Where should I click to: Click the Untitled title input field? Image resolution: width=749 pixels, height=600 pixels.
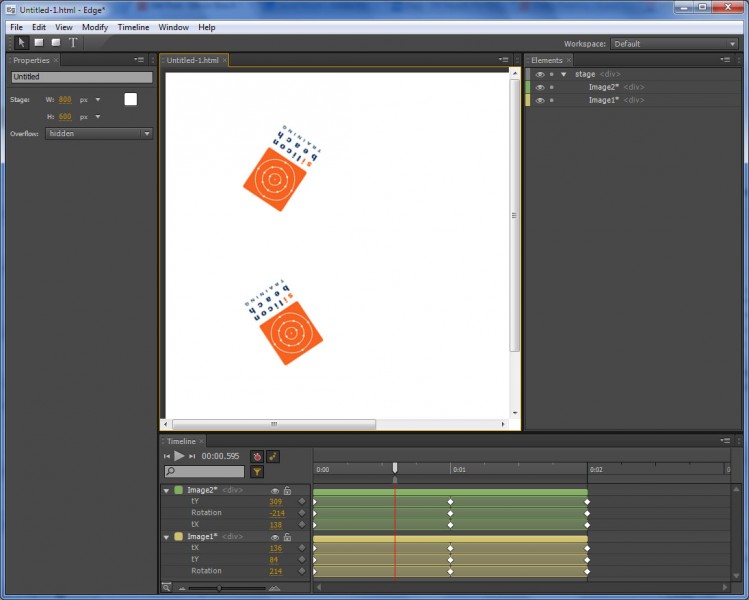tap(82, 77)
